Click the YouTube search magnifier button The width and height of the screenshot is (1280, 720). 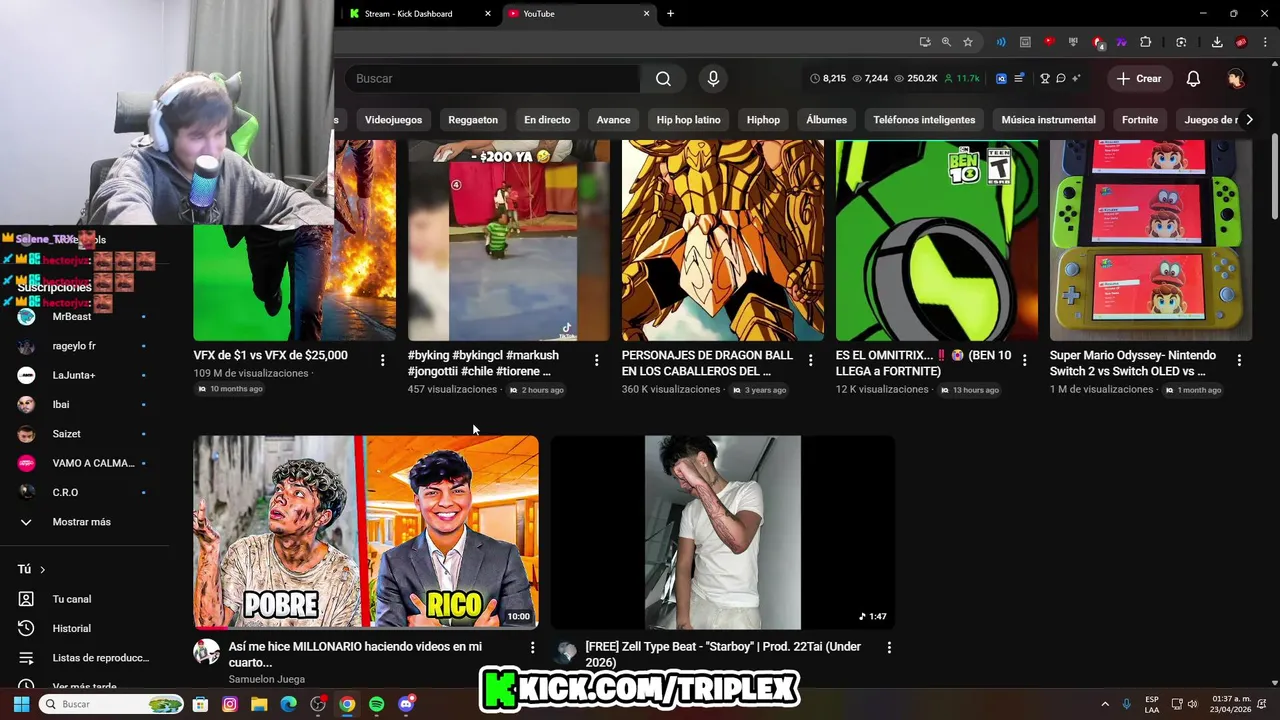663,78
